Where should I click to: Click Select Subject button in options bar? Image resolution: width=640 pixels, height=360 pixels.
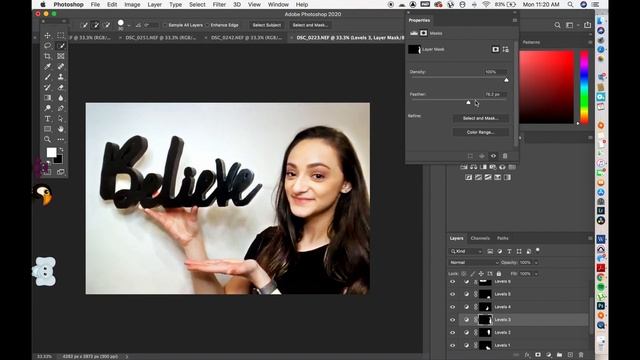pyautogui.click(x=267, y=25)
